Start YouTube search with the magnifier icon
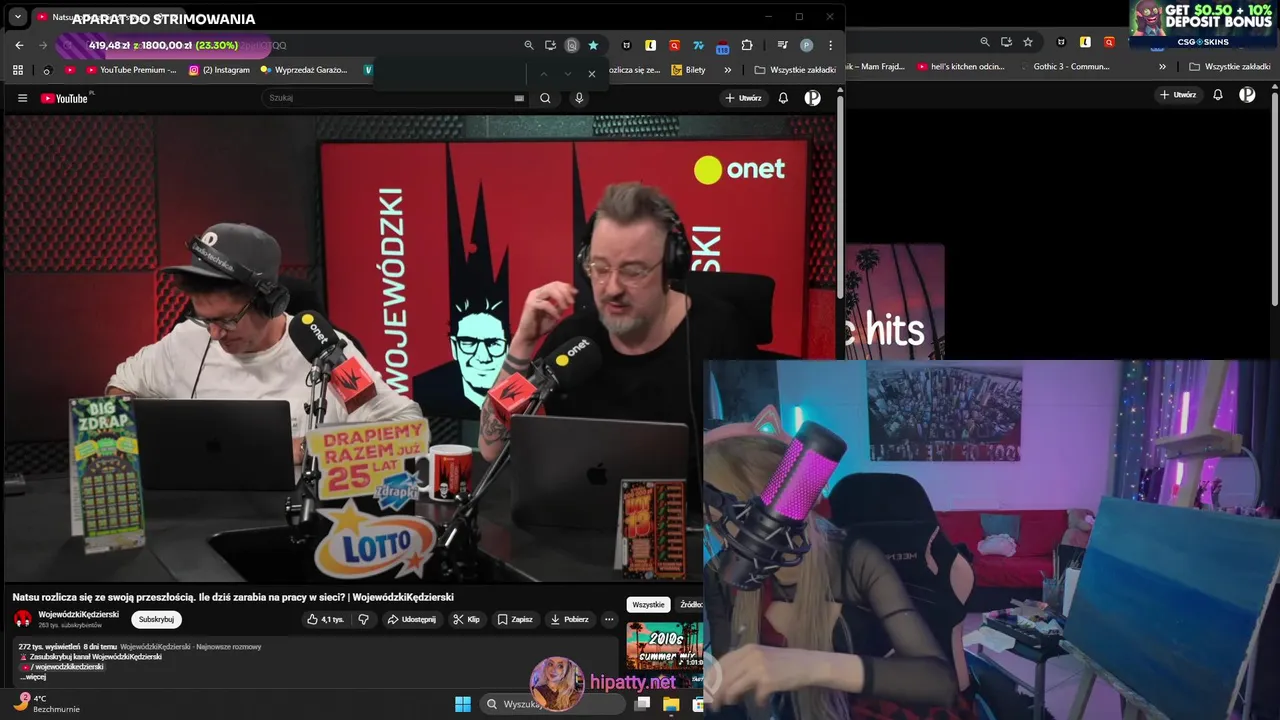The image size is (1280, 720). tap(545, 98)
